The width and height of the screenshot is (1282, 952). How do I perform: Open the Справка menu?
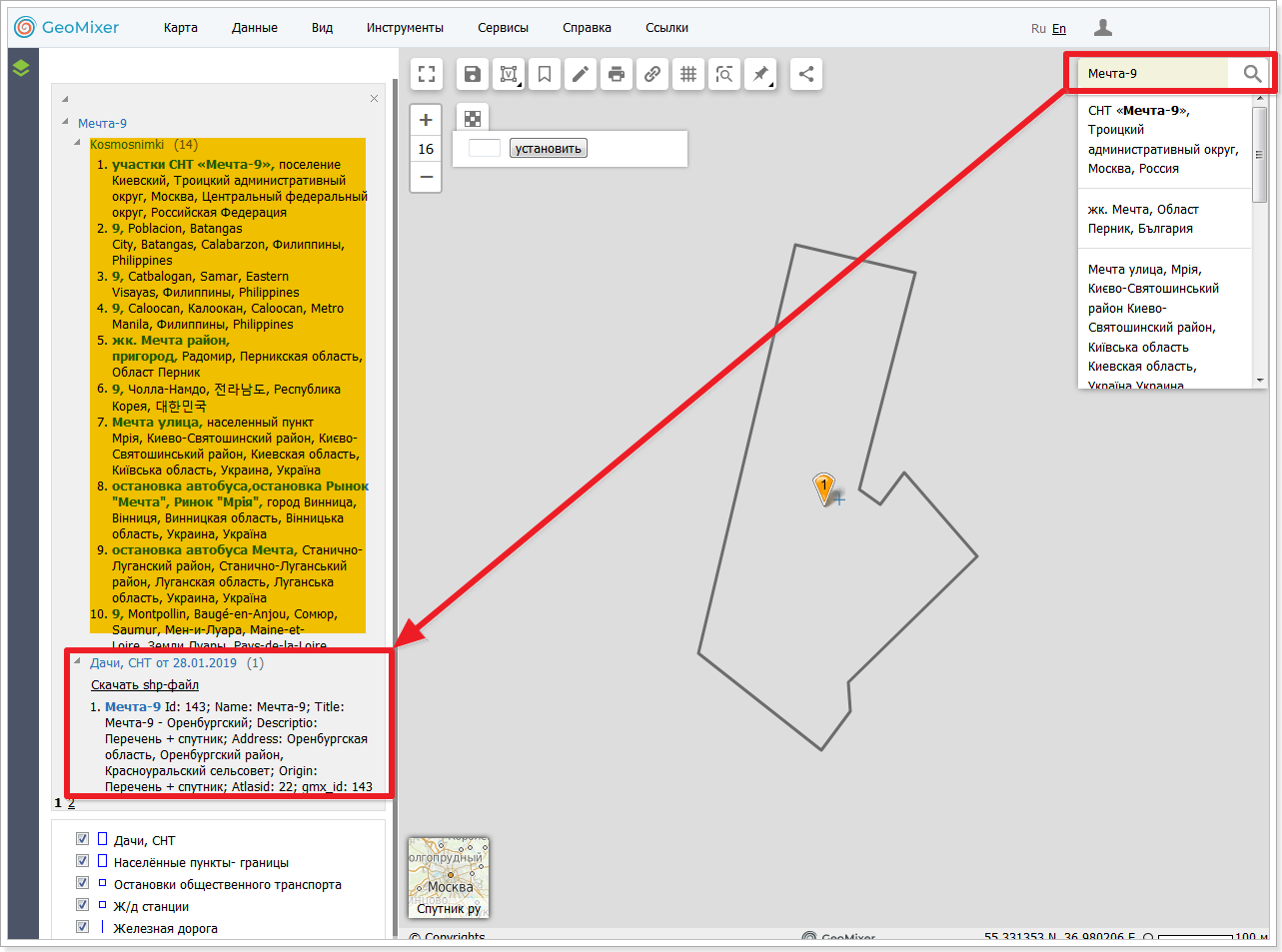(x=587, y=28)
